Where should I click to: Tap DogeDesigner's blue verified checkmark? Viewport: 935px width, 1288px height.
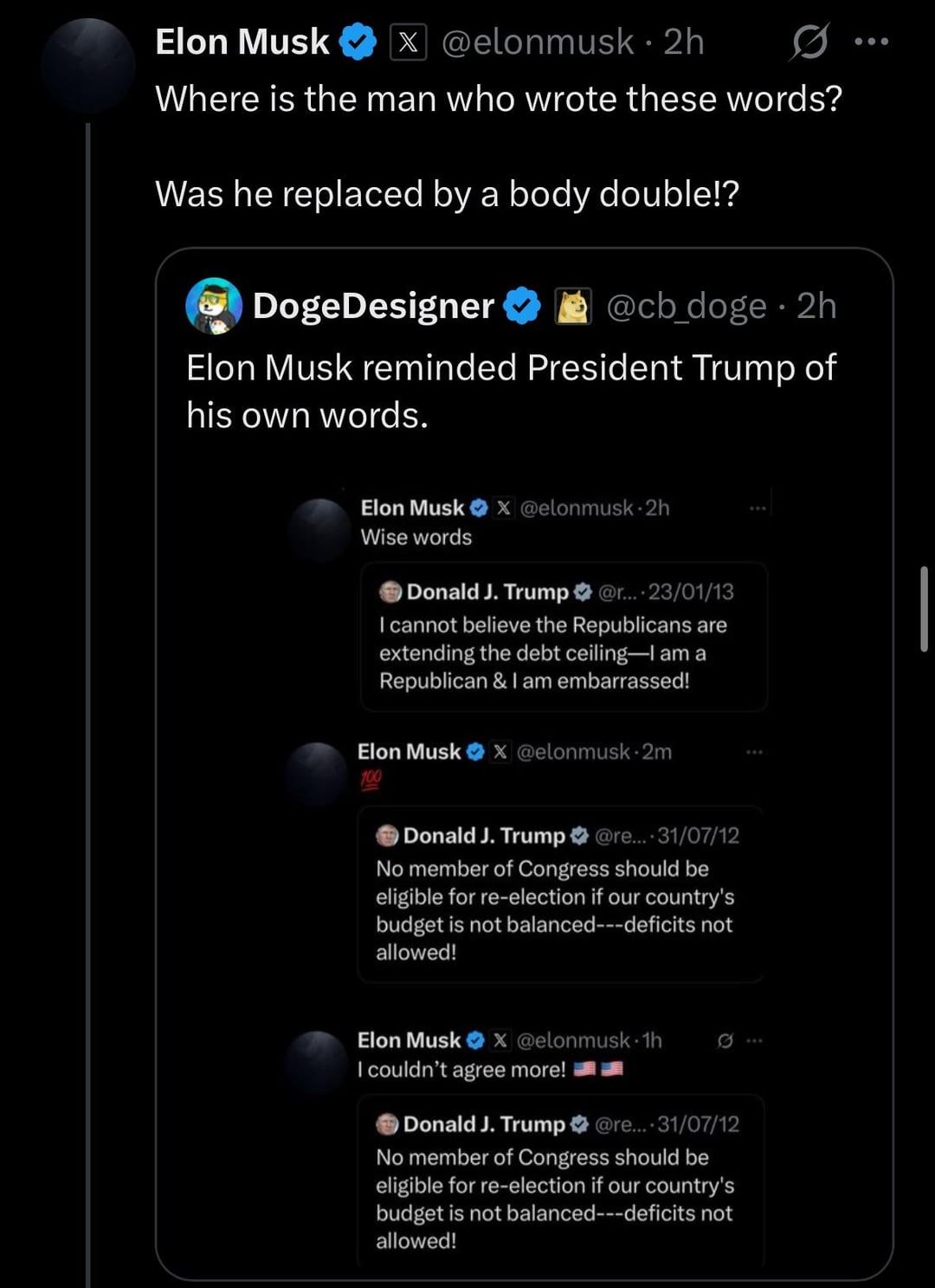[521, 306]
